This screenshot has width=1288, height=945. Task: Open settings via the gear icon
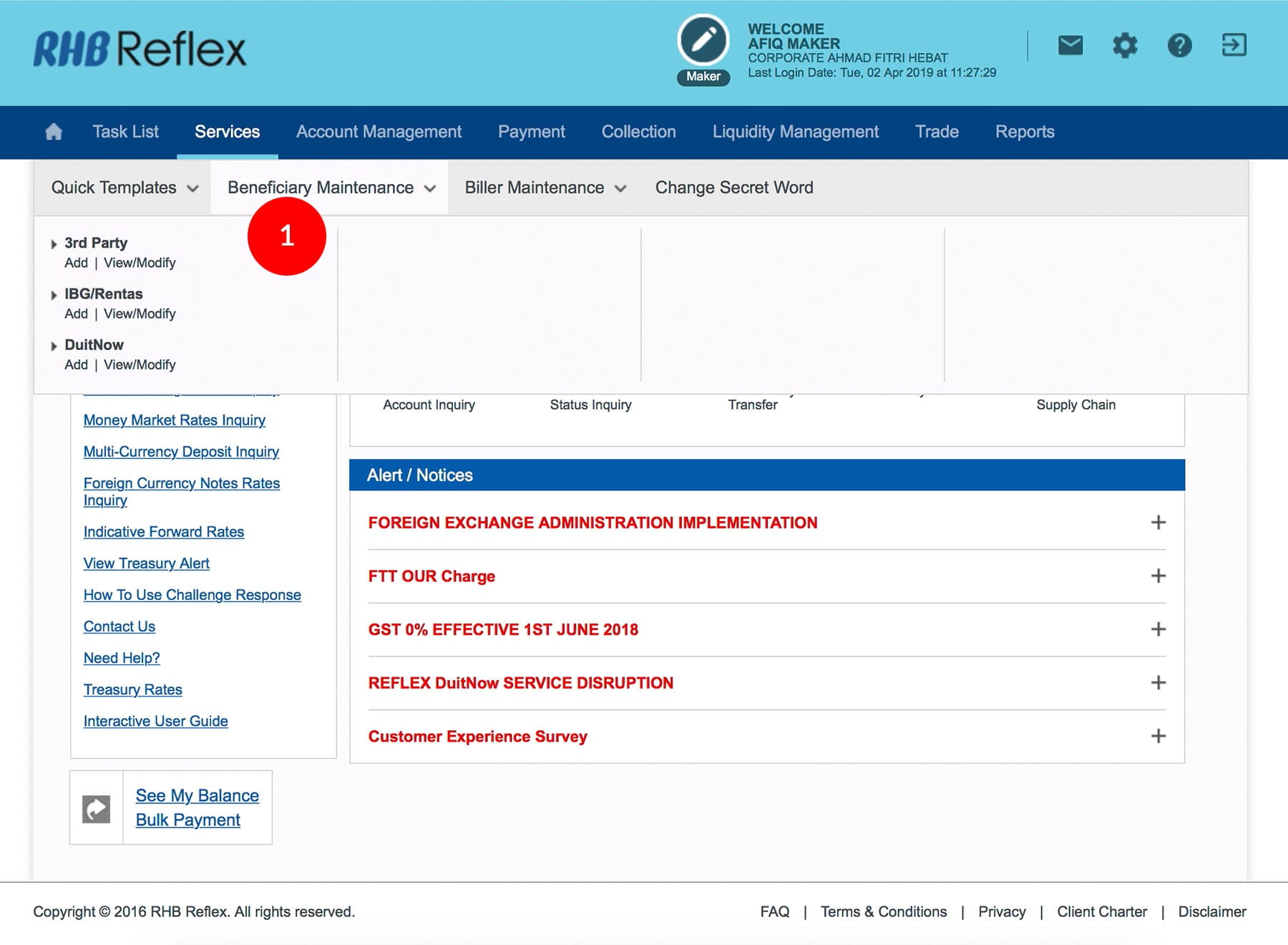[x=1124, y=46]
